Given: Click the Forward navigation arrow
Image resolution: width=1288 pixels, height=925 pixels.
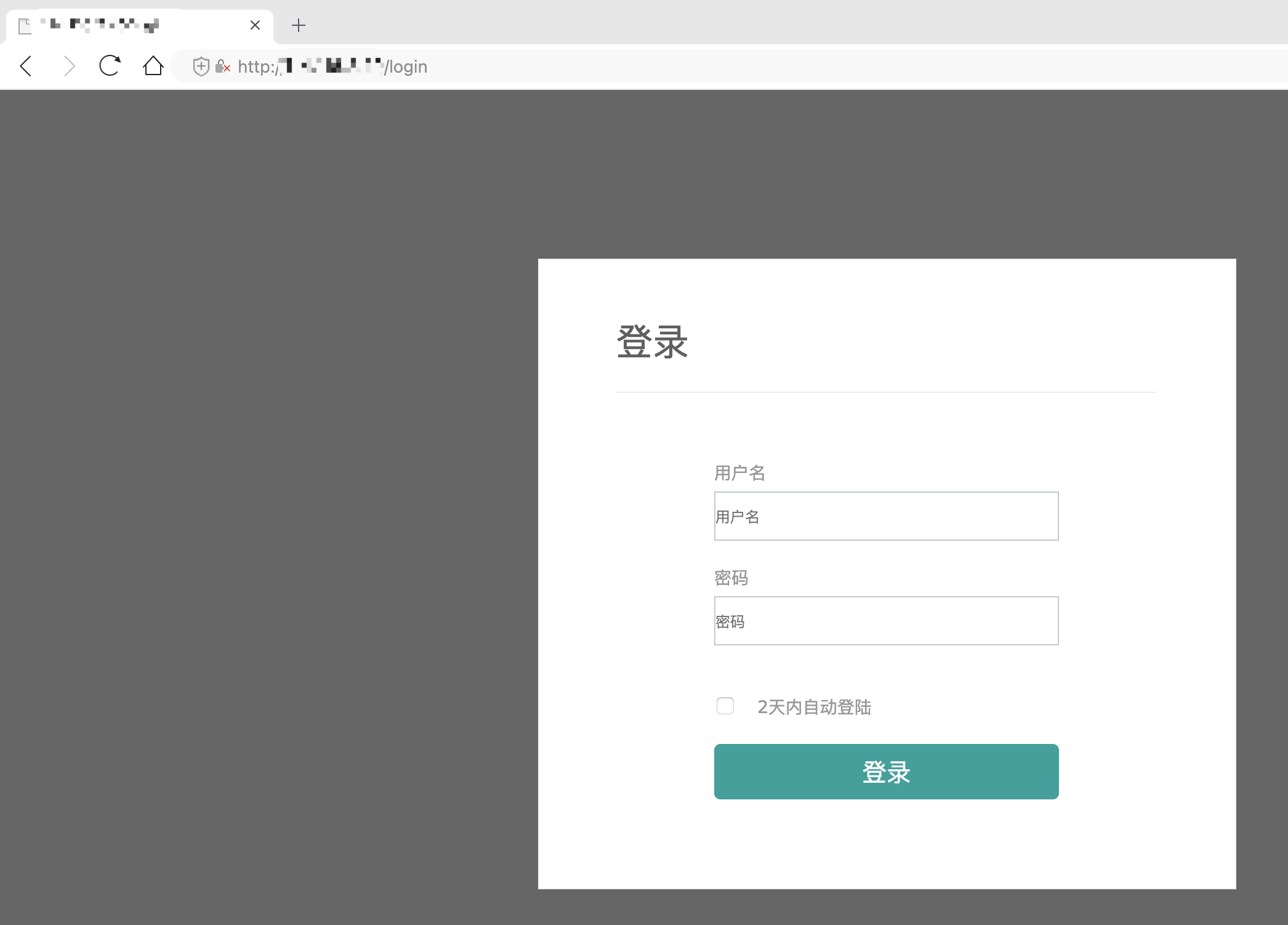Looking at the screenshot, I should pos(69,66).
